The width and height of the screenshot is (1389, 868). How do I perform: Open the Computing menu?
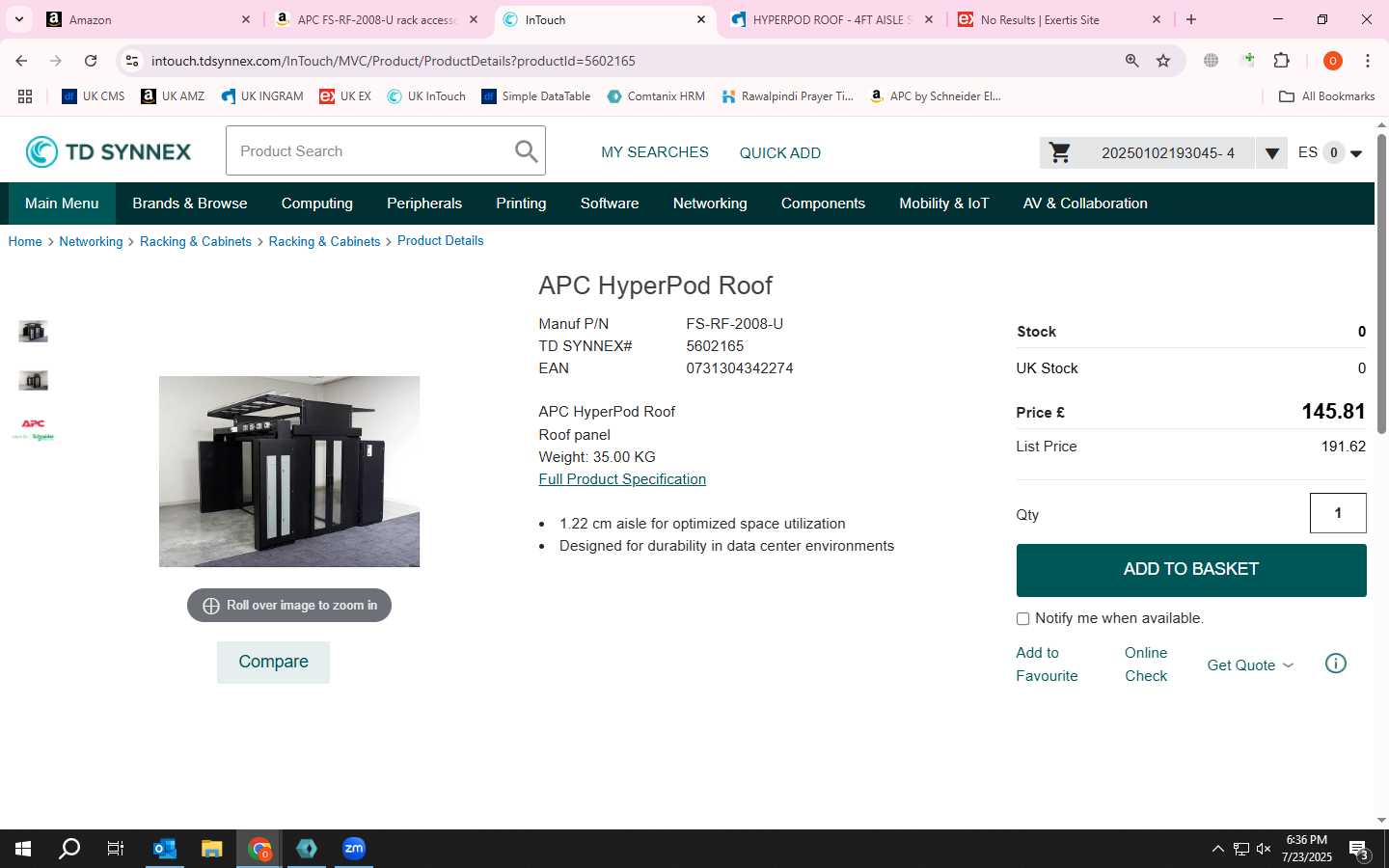317,203
